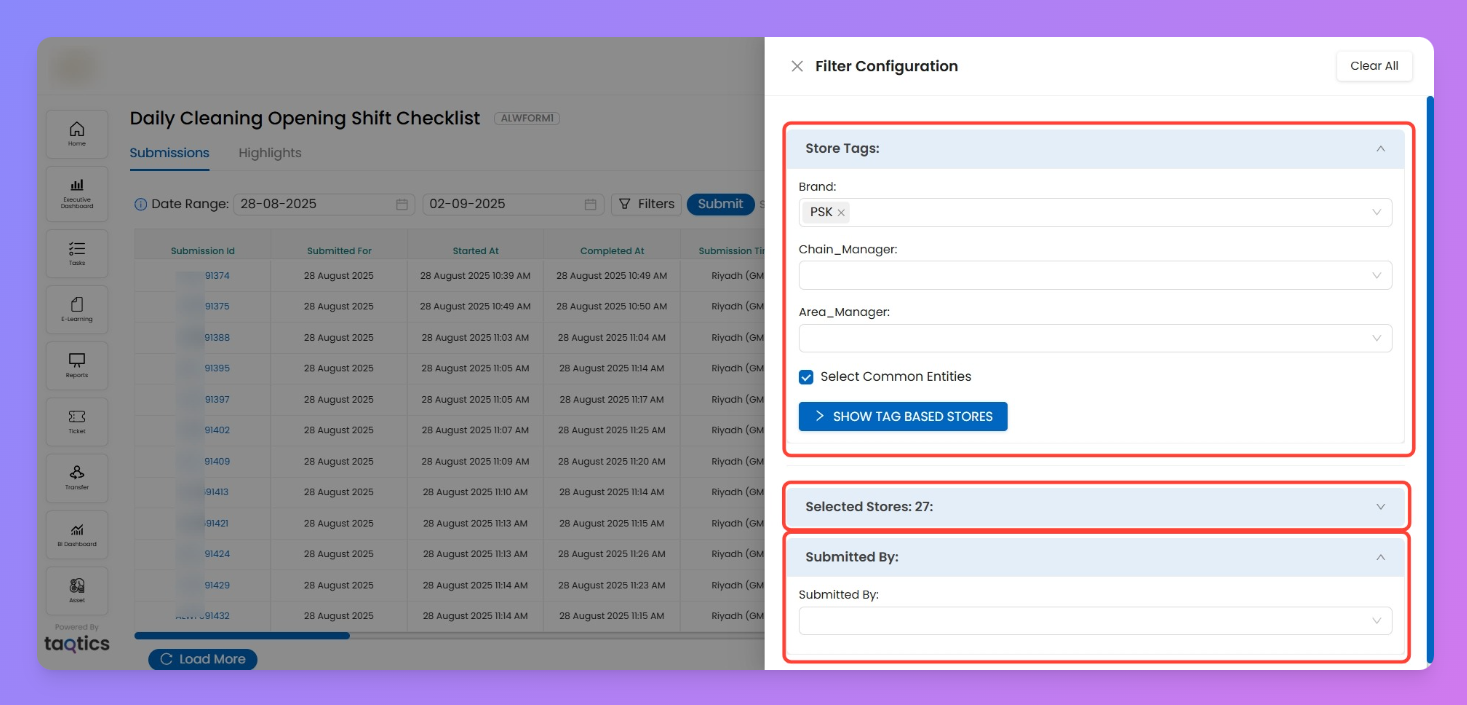1467x705 pixels.
Task: Uncheck Select Common Entities checkbox
Action: pyautogui.click(x=806, y=377)
